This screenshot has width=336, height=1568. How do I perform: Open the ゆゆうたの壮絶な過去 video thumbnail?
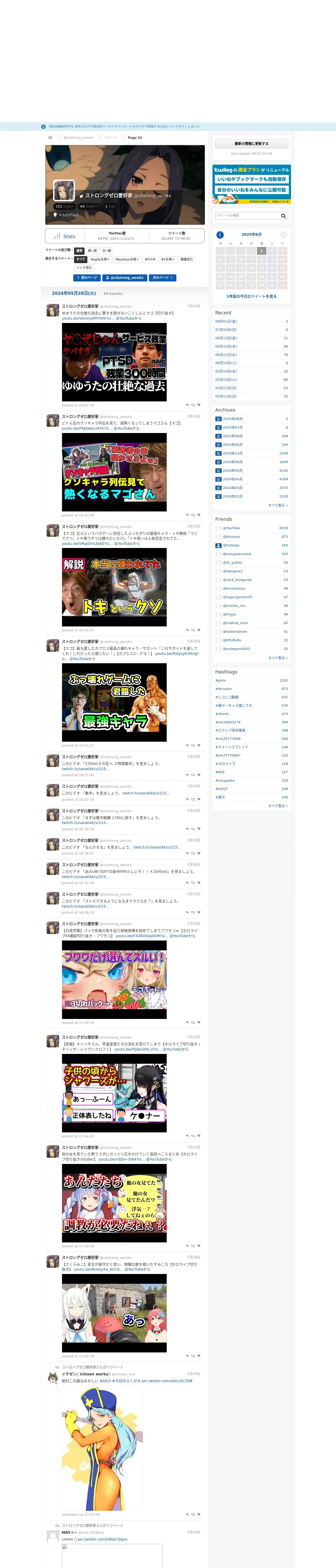(114, 362)
